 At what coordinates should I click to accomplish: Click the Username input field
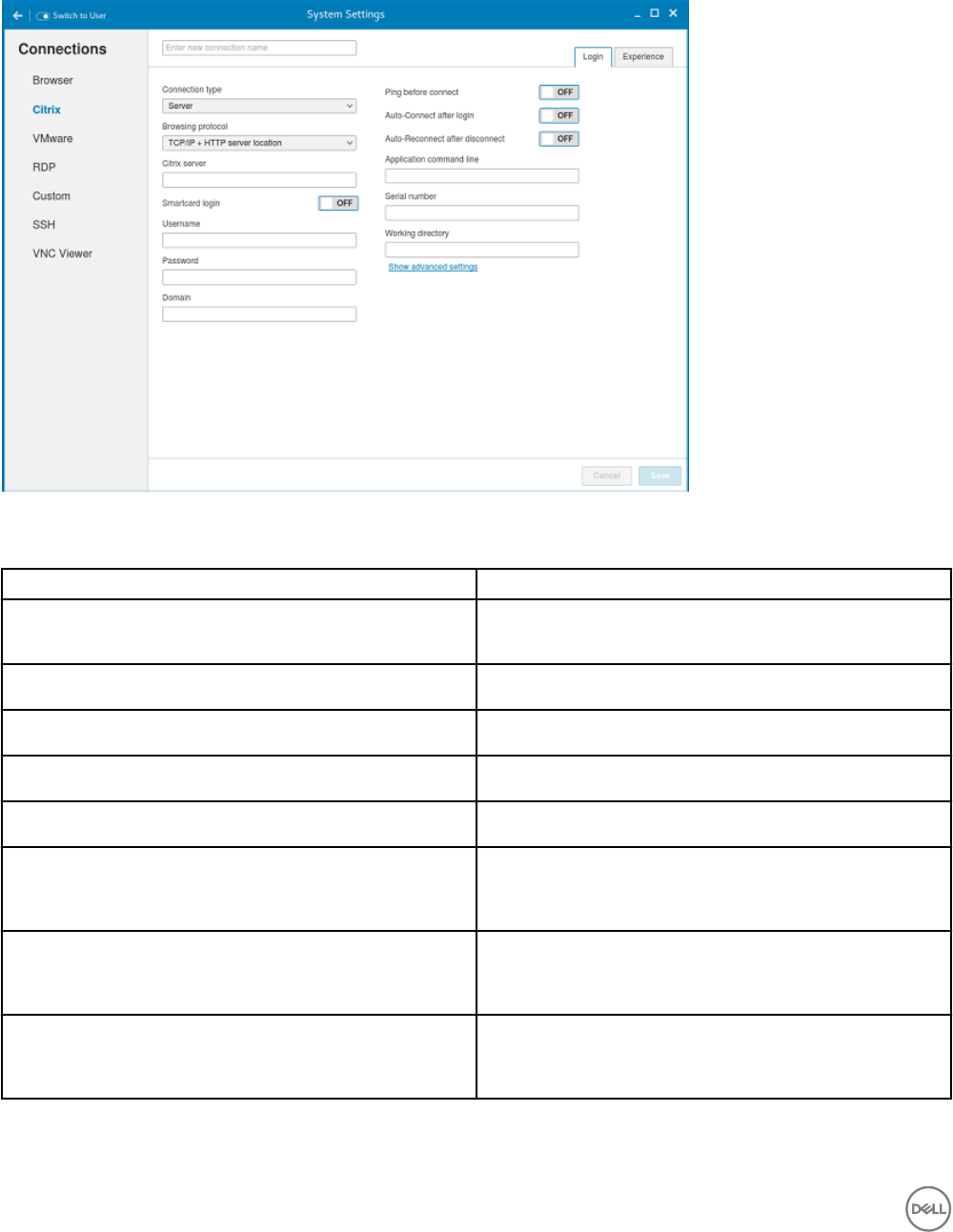259,240
